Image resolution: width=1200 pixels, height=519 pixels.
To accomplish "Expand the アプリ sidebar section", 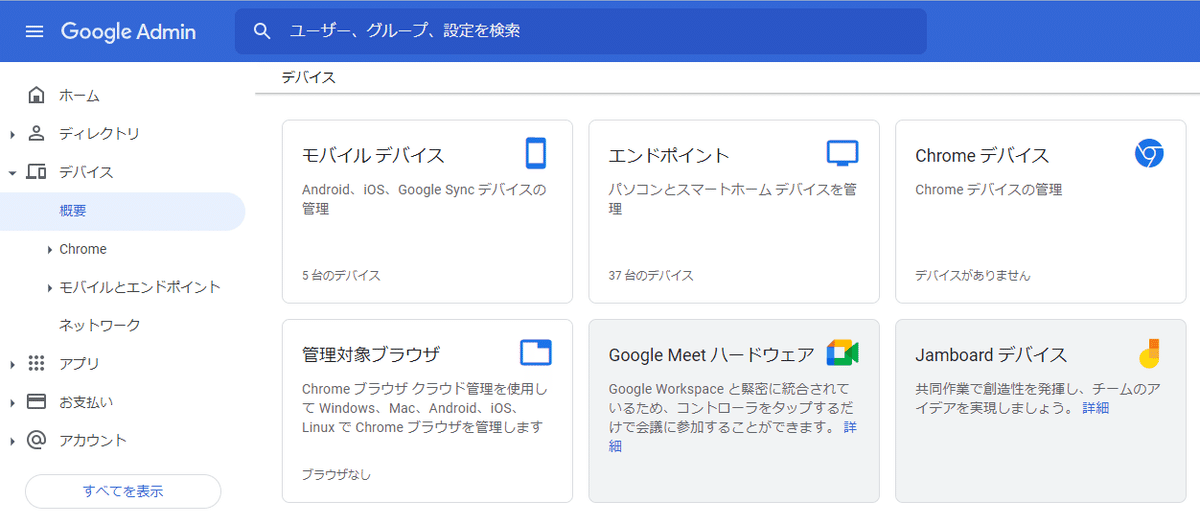I will point(12,364).
